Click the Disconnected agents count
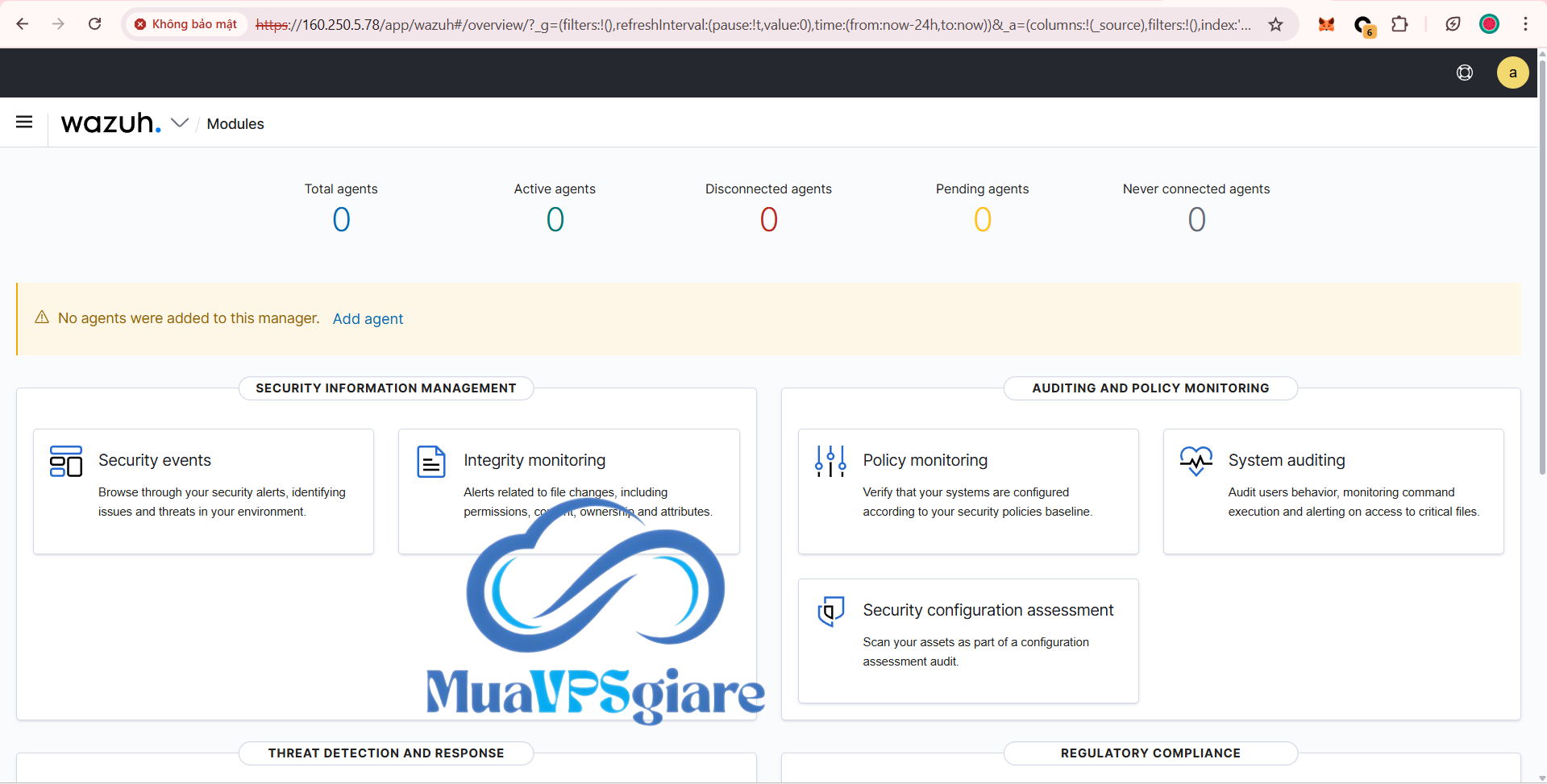 tap(768, 219)
